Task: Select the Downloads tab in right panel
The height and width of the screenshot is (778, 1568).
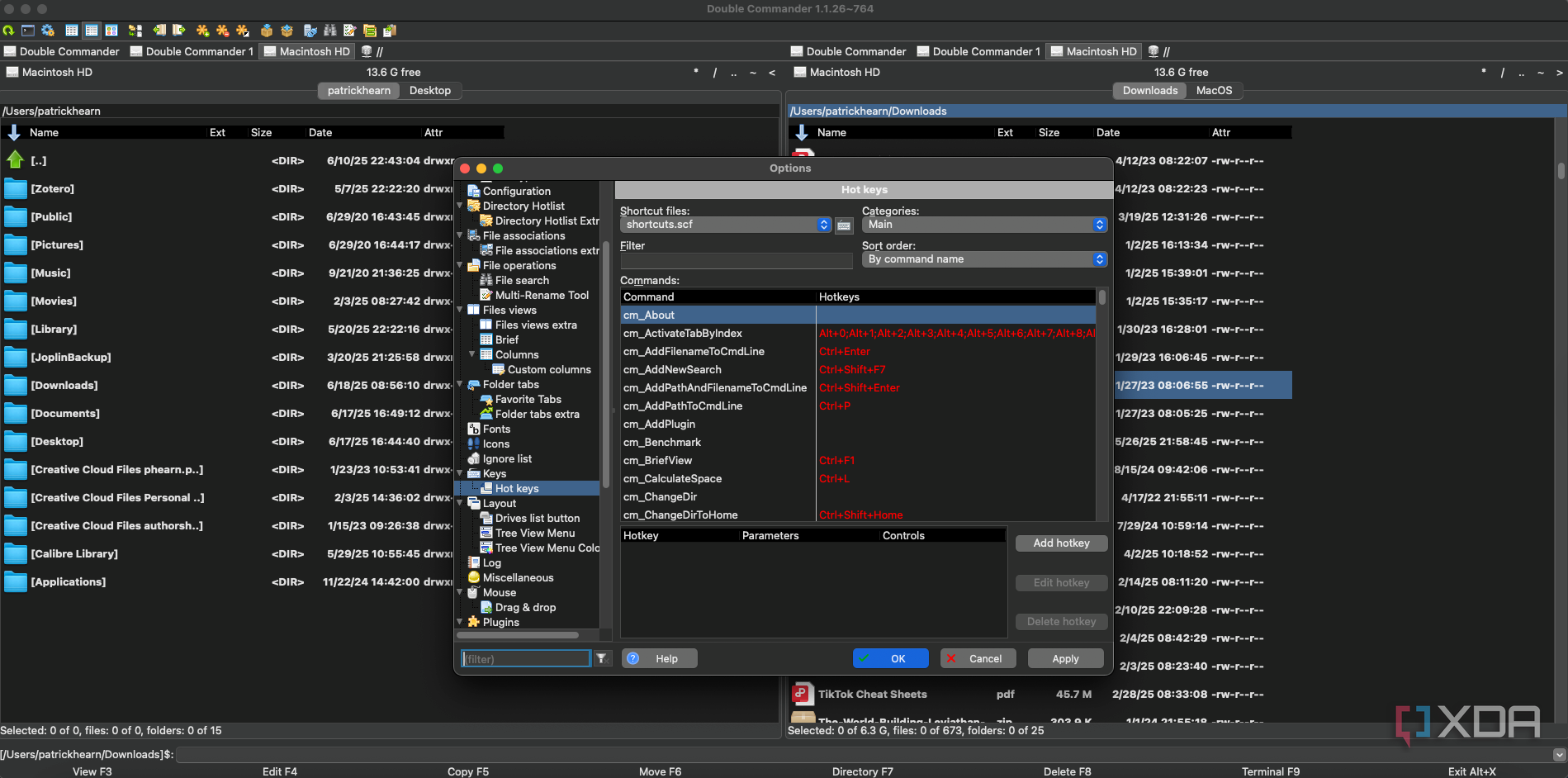Action: (x=1149, y=91)
